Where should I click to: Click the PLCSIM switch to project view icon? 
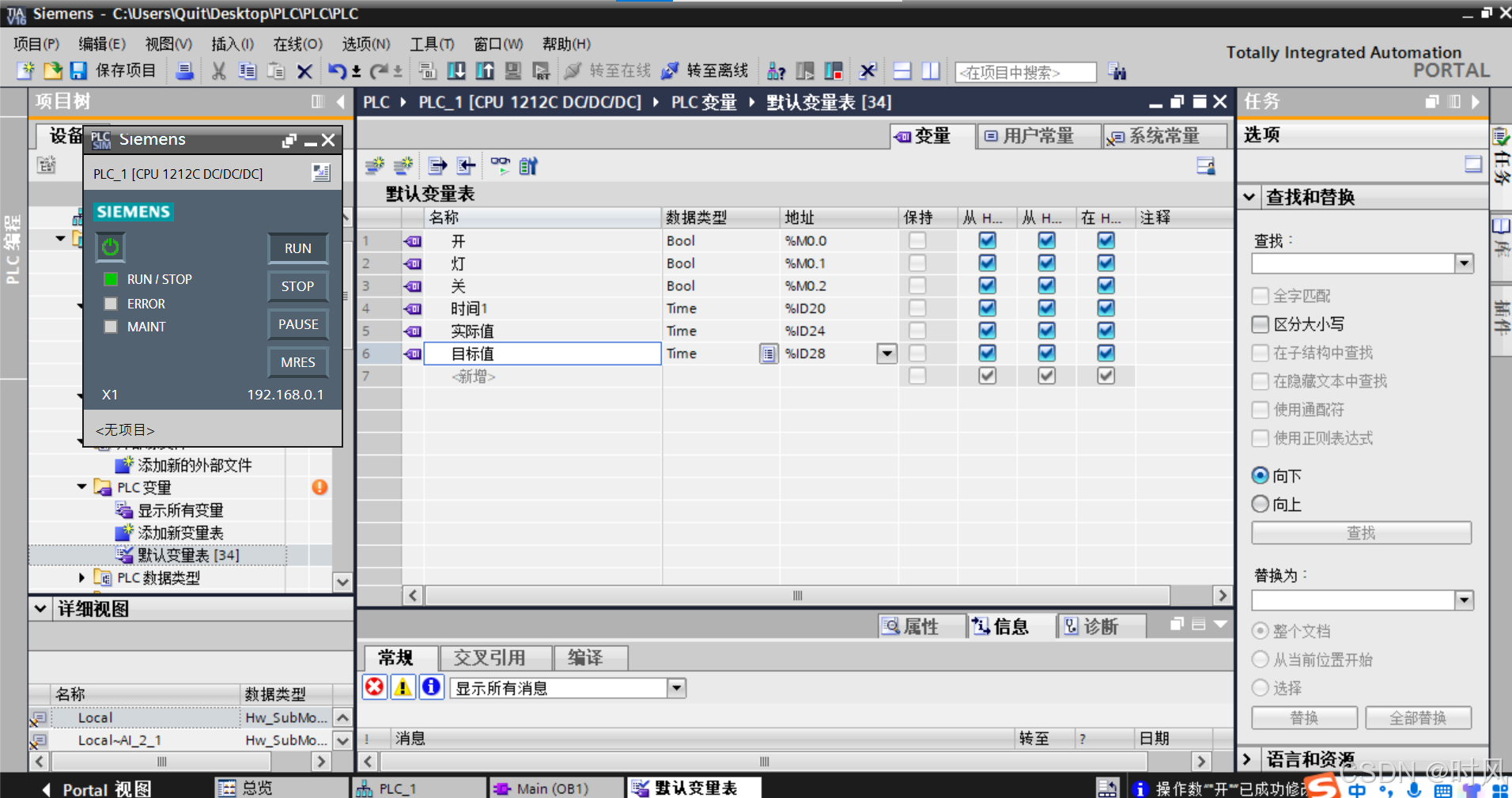[x=321, y=172]
